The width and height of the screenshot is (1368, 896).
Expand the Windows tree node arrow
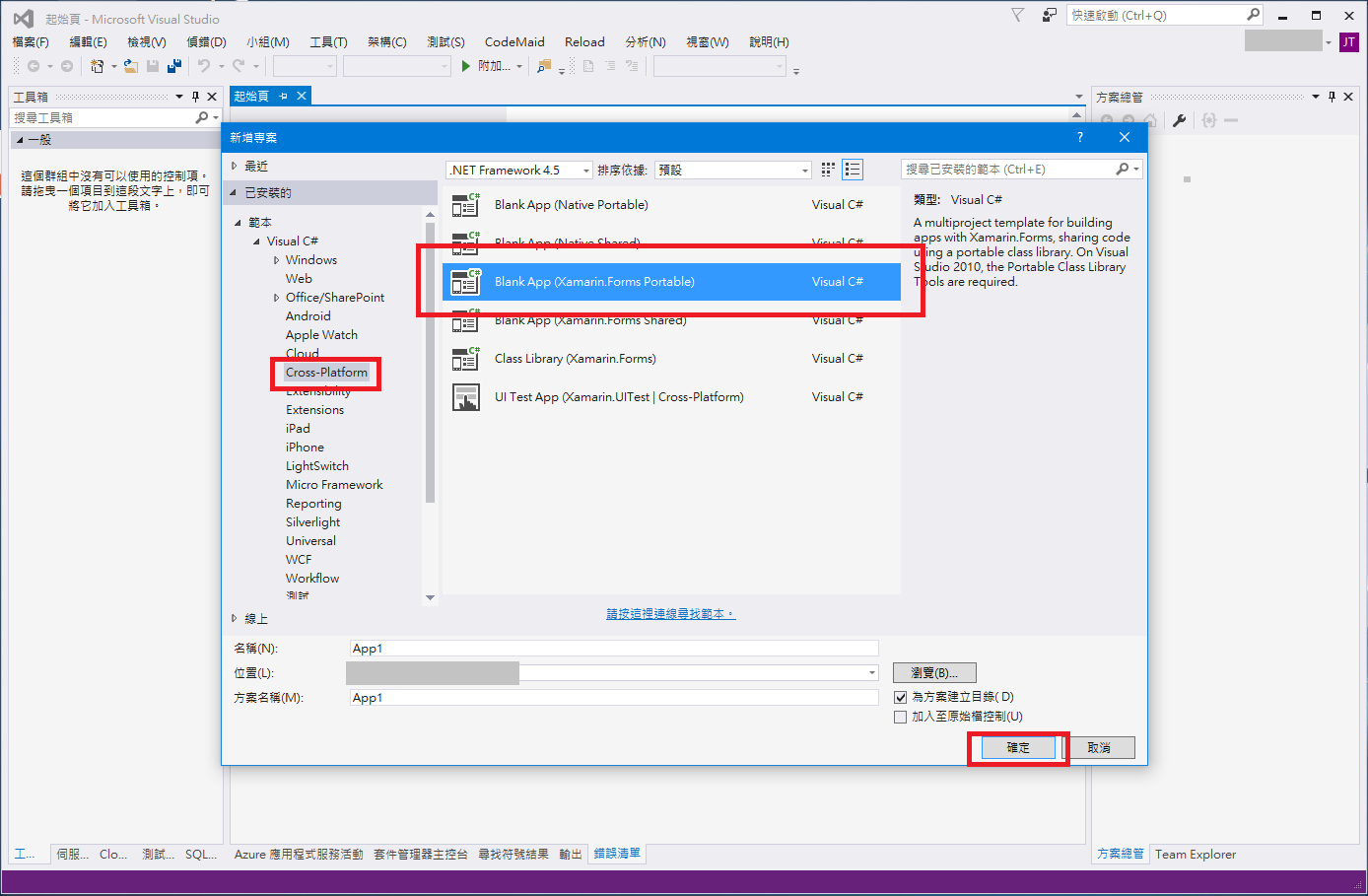pos(276,260)
